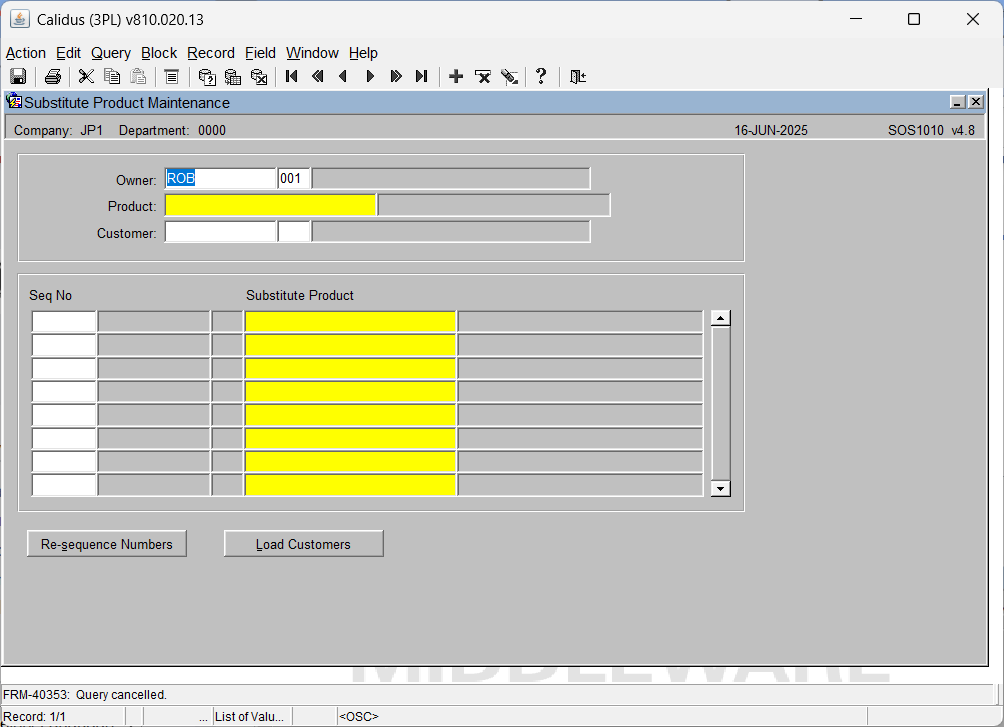This screenshot has height=727, width=1004.
Task: Open the List of Values toolbar icon
Action: click(x=172, y=77)
